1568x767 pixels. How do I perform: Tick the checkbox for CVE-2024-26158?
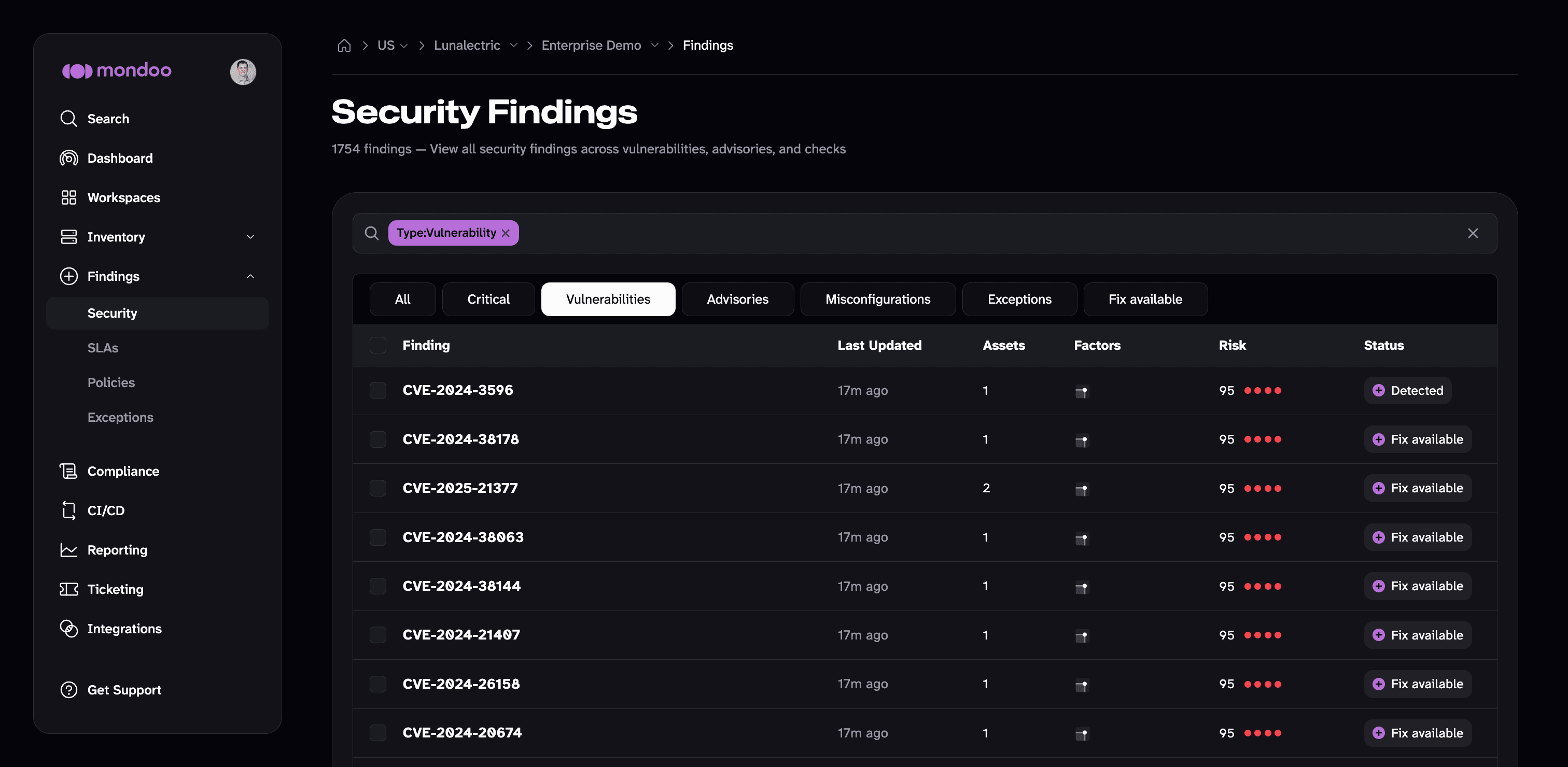click(x=378, y=684)
